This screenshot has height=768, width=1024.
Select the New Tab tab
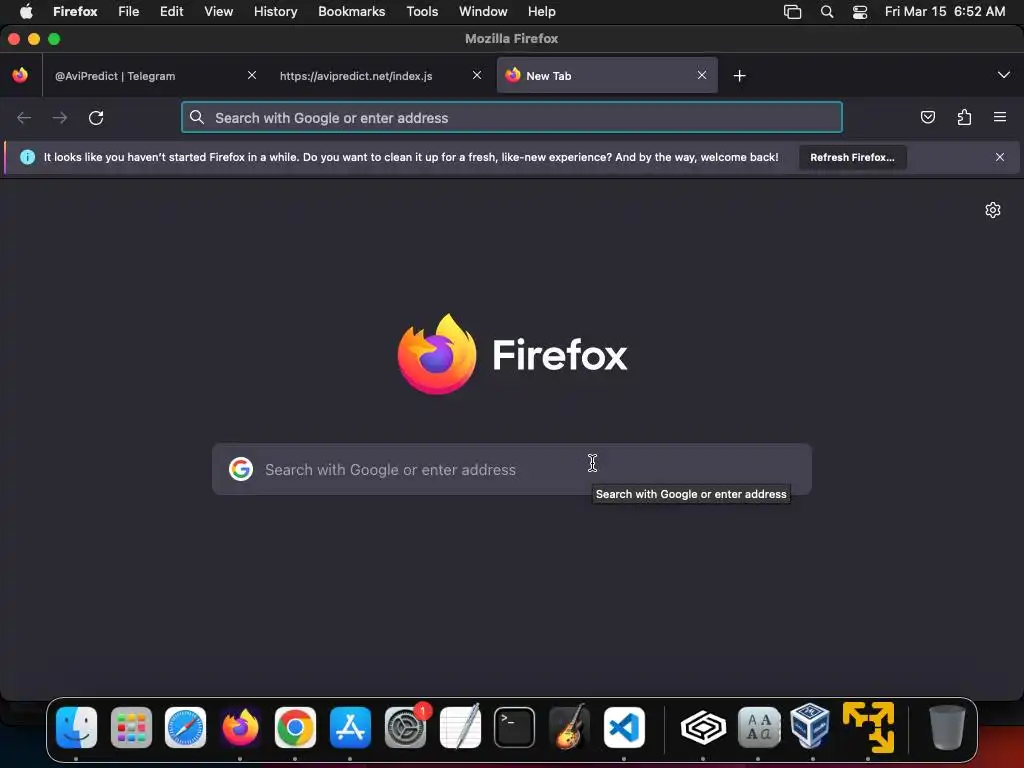point(607,75)
